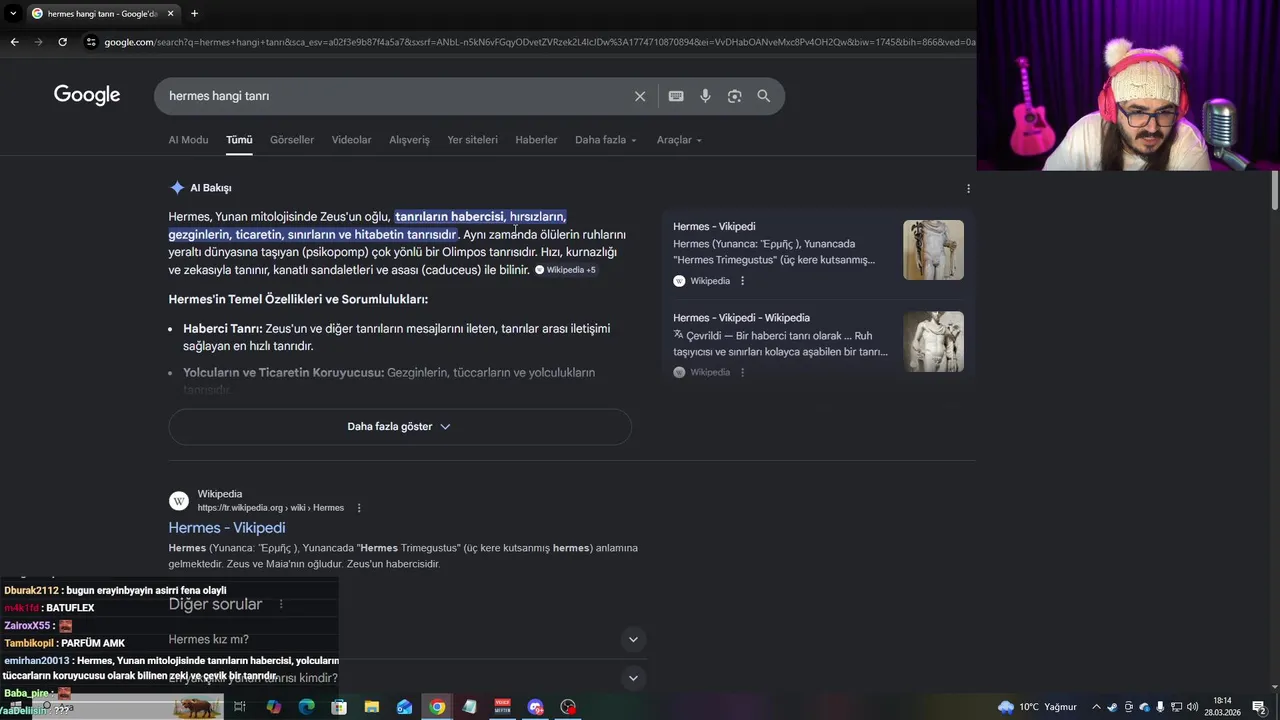The height and width of the screenshot is (720, 1280).
Task: Open the 'Hermes - Vikipedi - Wikipedia' source card
Action: click(x=818, y=343)
